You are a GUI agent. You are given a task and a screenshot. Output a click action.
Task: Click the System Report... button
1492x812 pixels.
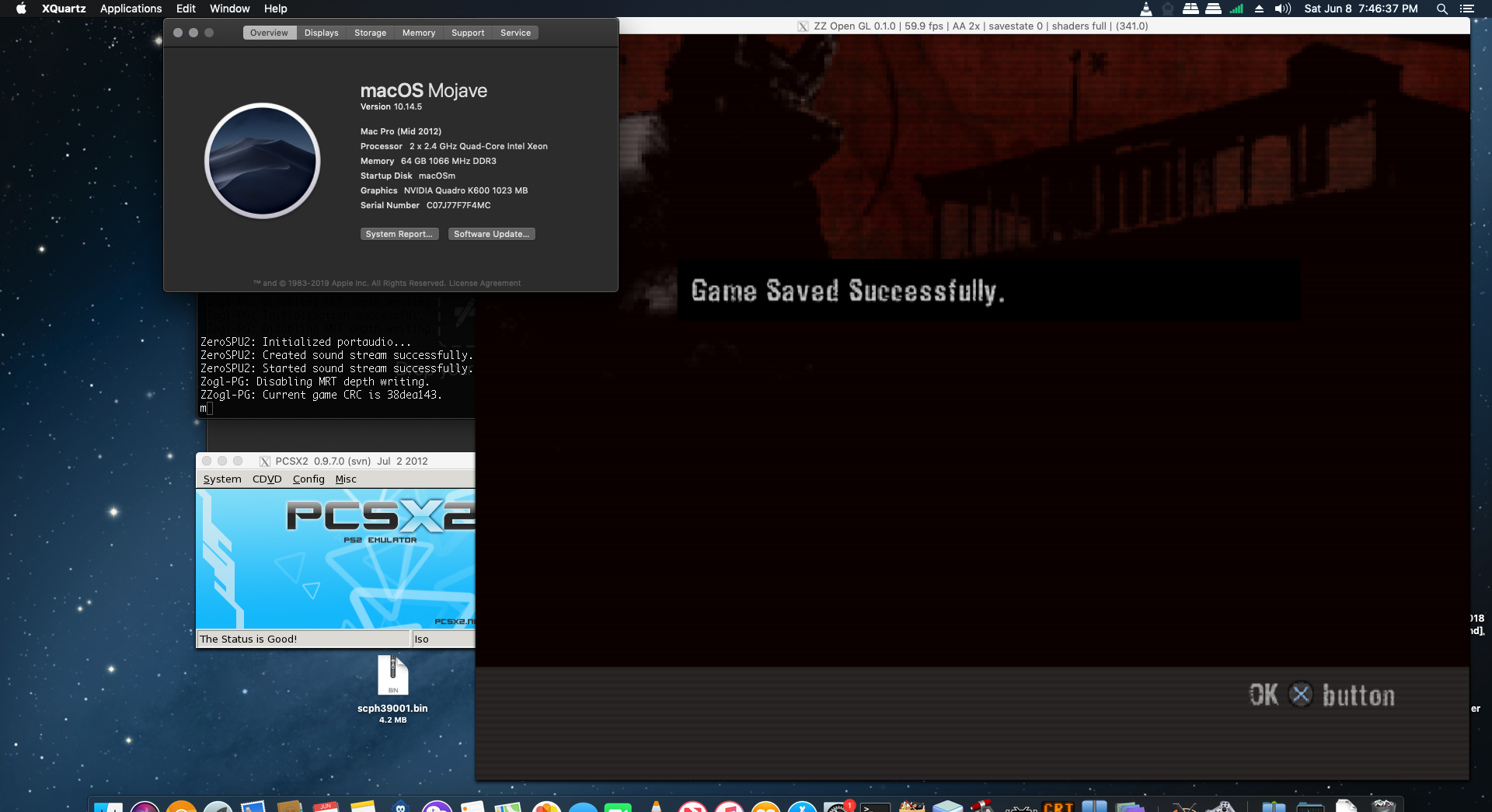click(399, 234)
